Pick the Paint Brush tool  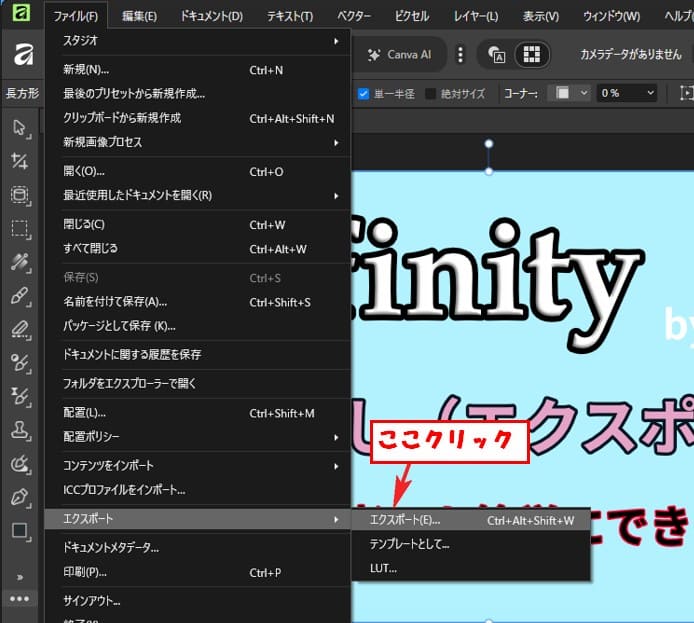click(x=19, y=295)
